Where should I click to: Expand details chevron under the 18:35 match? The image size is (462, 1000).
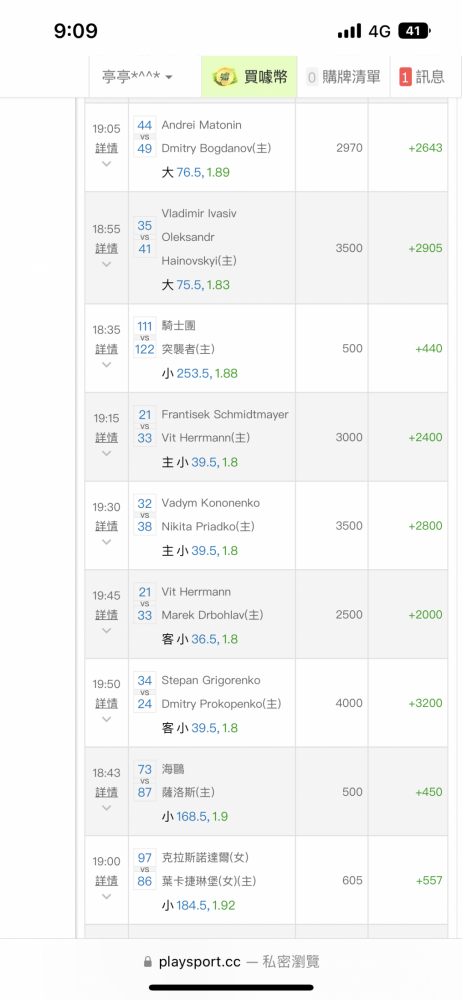click(107, 365)
